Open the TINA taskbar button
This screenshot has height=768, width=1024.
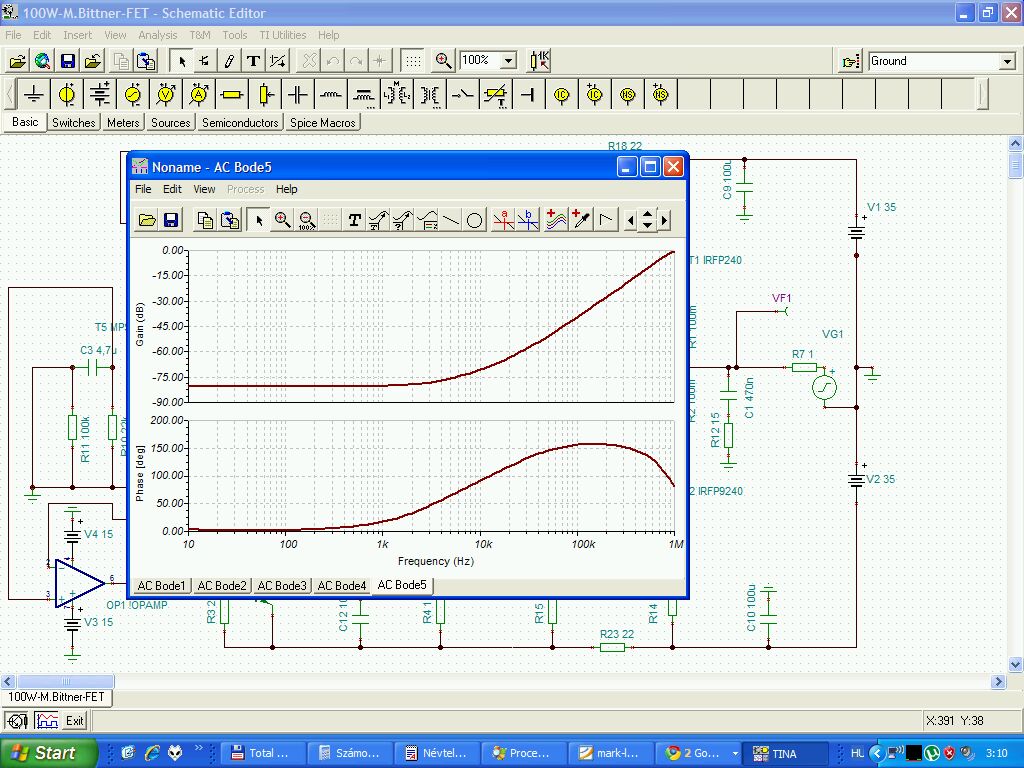pyautogui.click(x=784, y=753)
